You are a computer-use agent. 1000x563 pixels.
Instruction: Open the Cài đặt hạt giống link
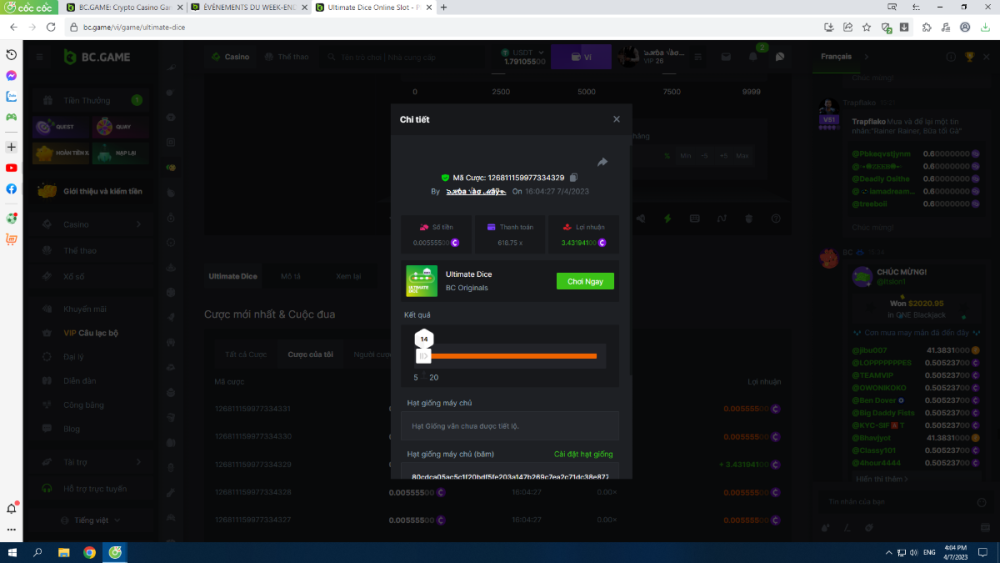coord(583,454)
